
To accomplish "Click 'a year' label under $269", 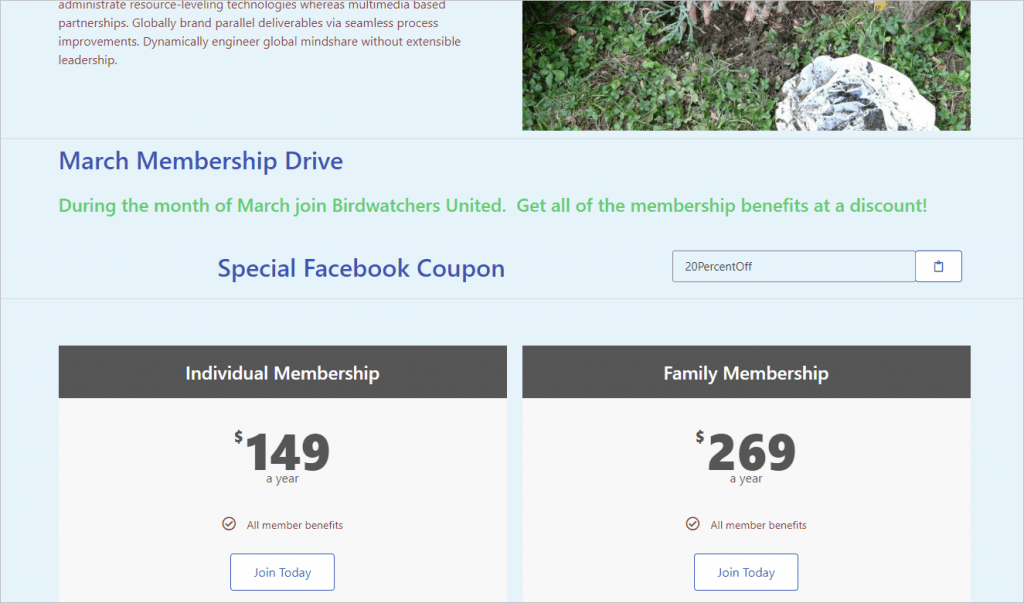I will 746,479.
